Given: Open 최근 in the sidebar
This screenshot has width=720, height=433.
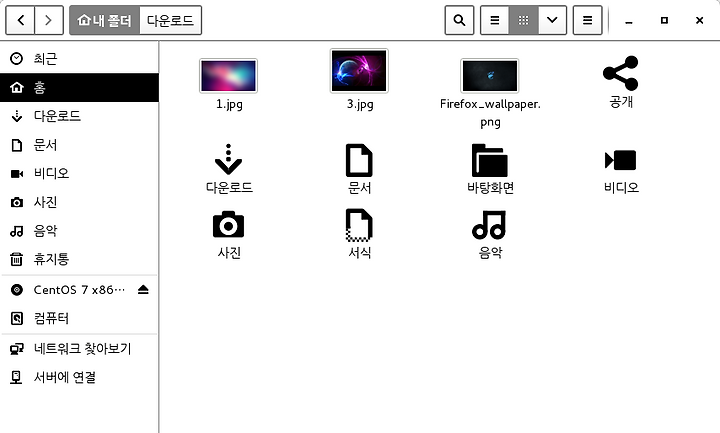Looking at the screenshot, I should tap(79, 59).
